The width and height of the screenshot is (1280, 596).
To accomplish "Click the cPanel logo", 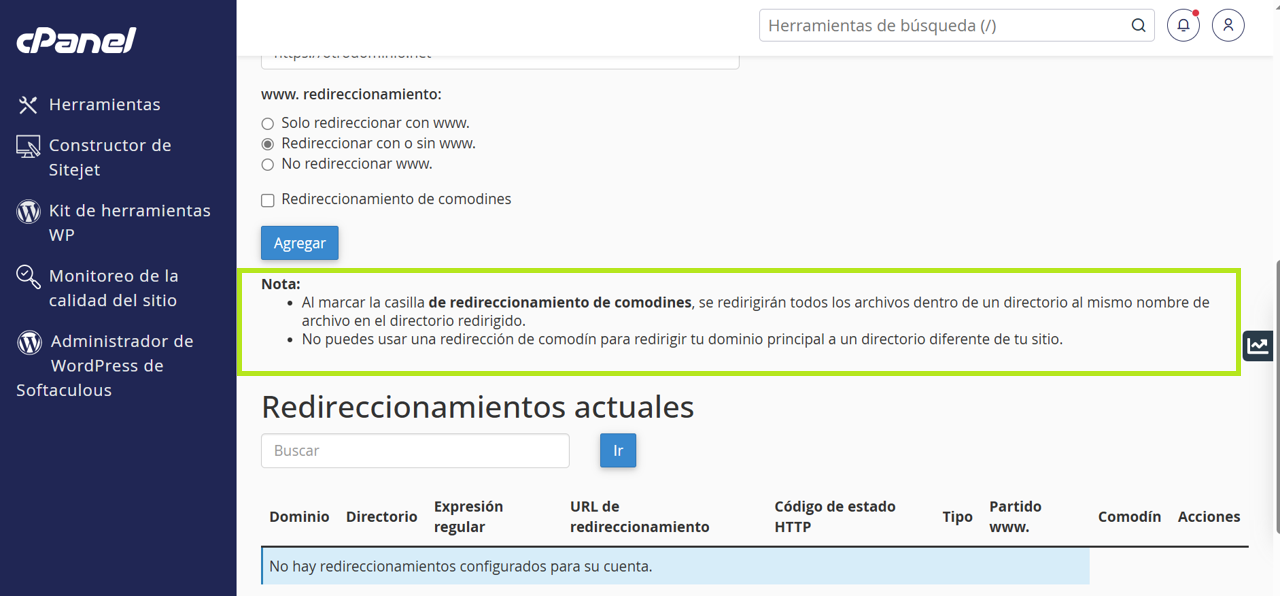I will pyautogui.click(x=76, y=40).
